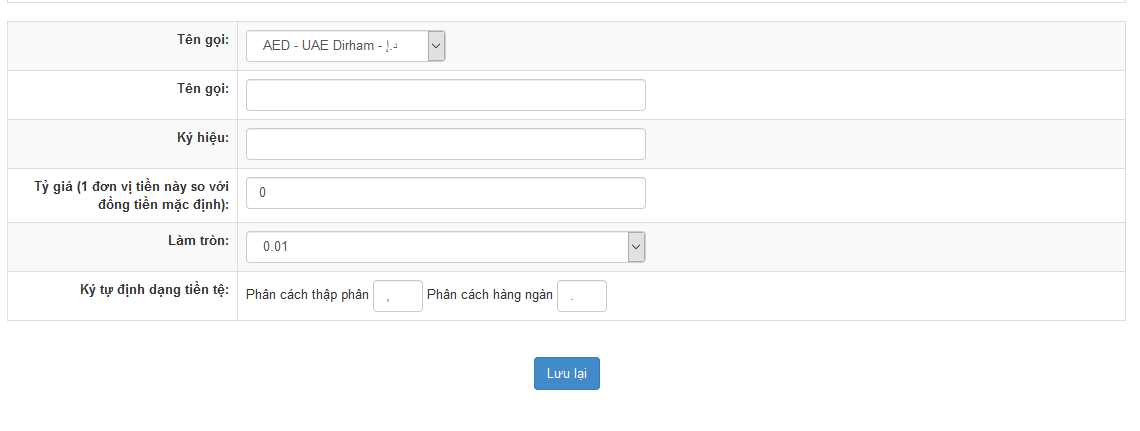
Task: Open the AED - UAE Dirham currency selector
Action: pos(337,46)
